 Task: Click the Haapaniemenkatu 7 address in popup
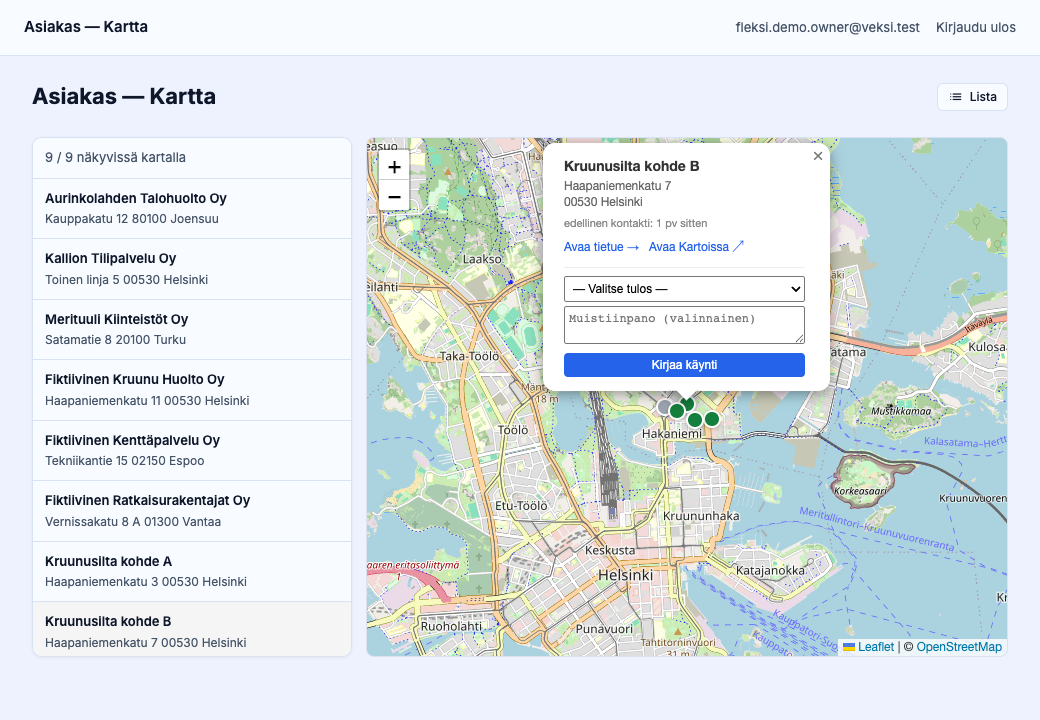(618, 186)
